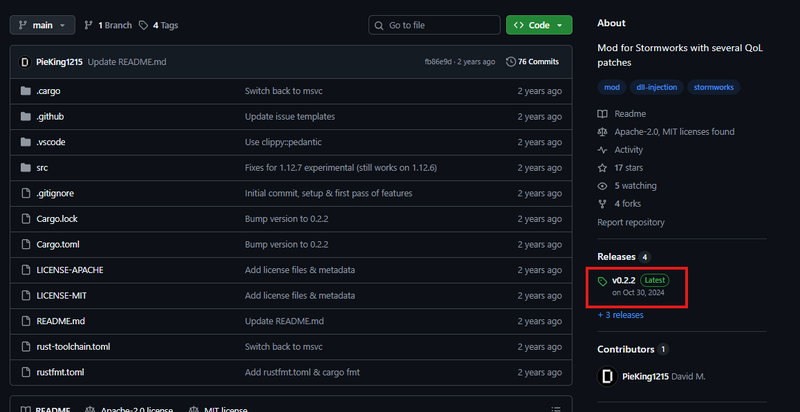Click the pulse icon beside Activity
Image resolution: width=800 pixels, height=412 pixels.
point(603,150)
